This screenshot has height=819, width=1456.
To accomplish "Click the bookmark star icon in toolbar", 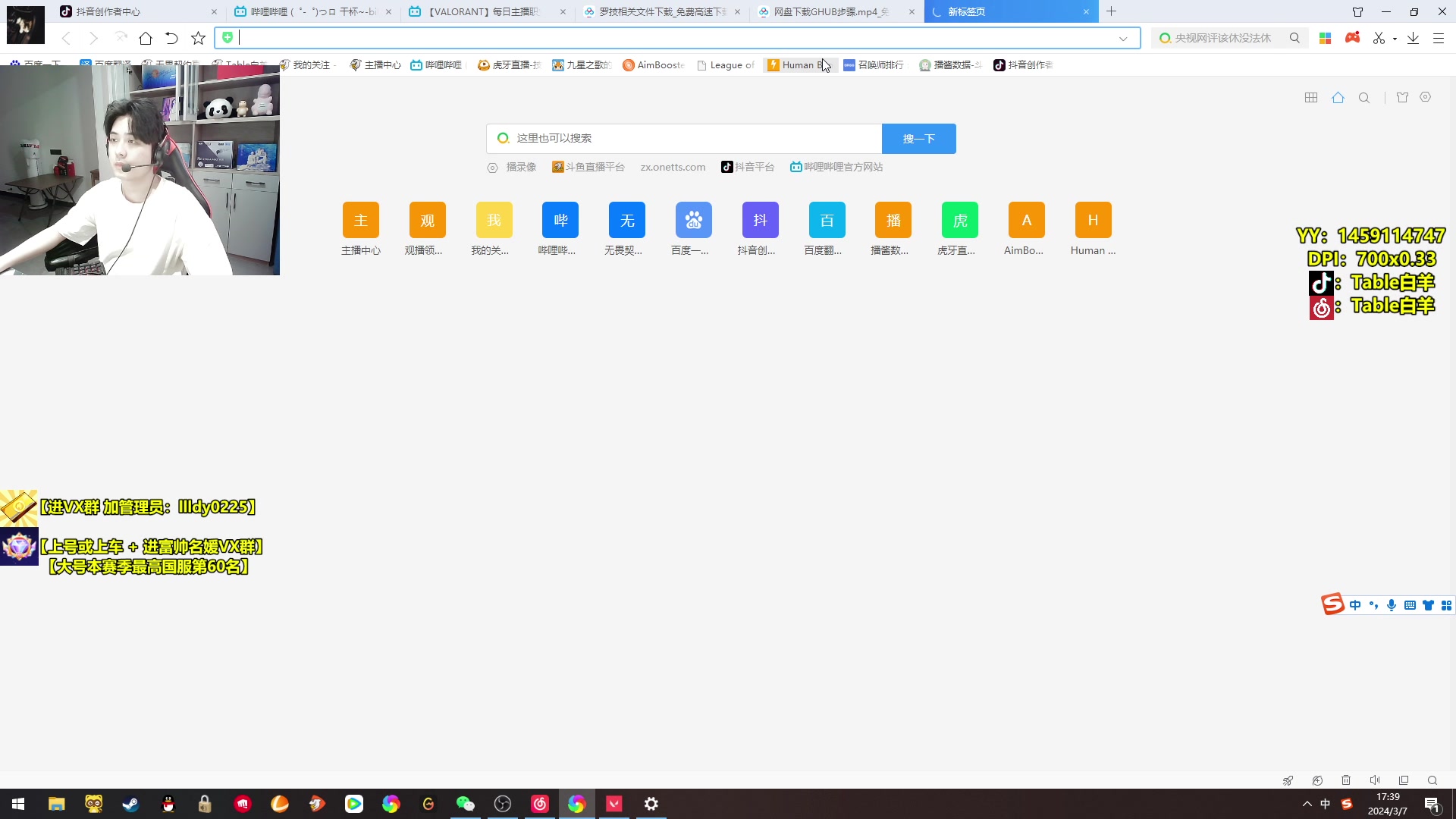I will pos(198,38).
